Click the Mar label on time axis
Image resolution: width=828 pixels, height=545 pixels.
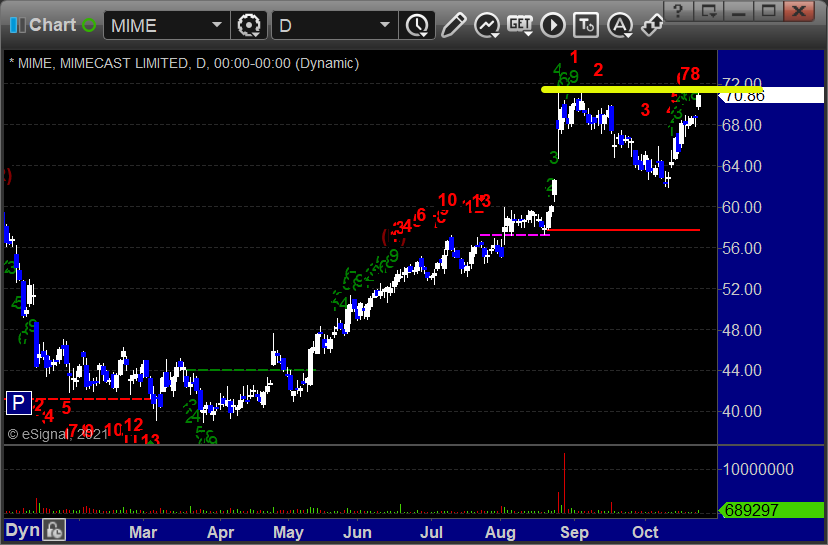[143, 532]
